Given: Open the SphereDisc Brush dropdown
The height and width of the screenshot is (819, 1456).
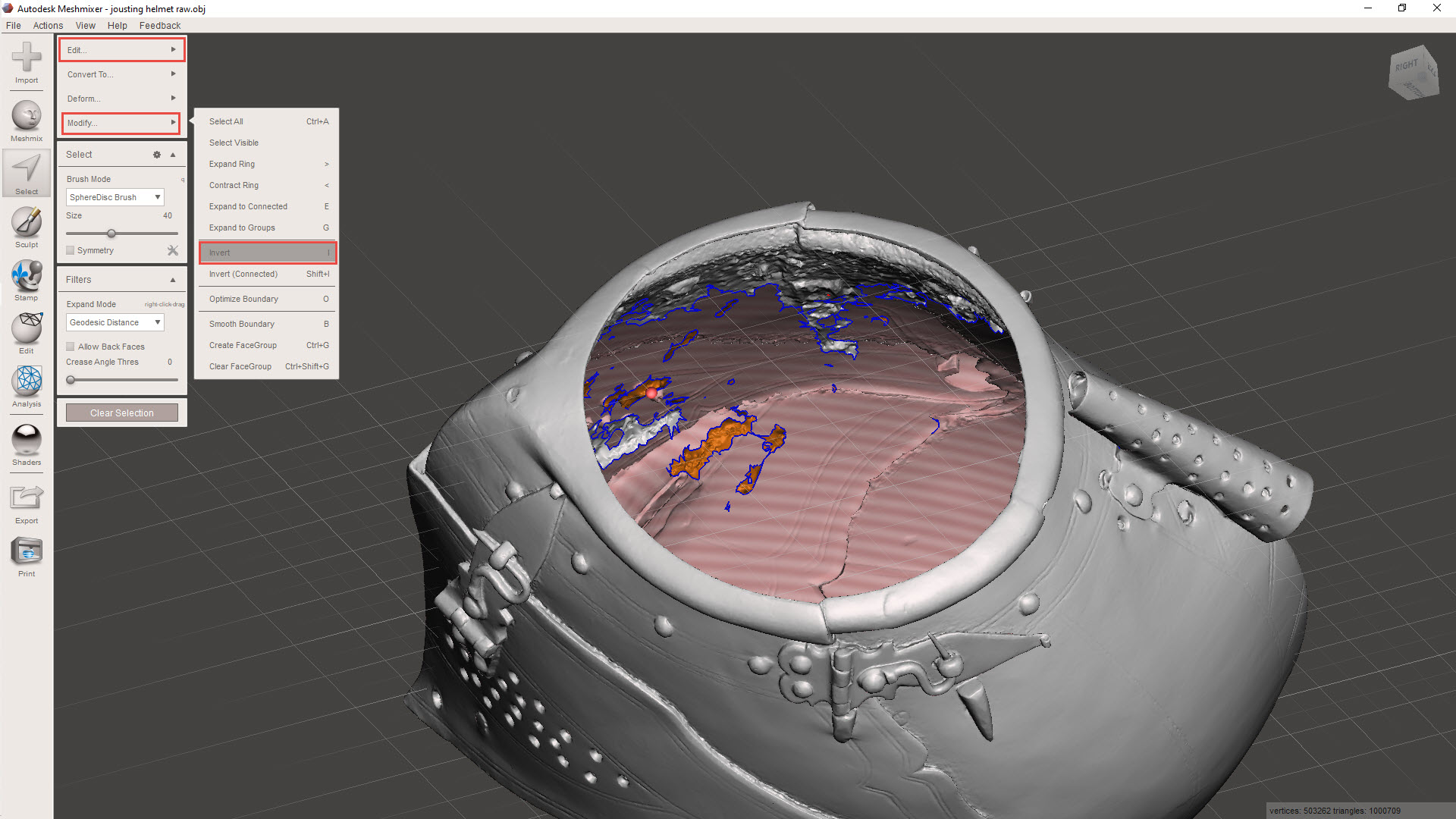Looking at the screenshot, I should click(x=115, y=197).
